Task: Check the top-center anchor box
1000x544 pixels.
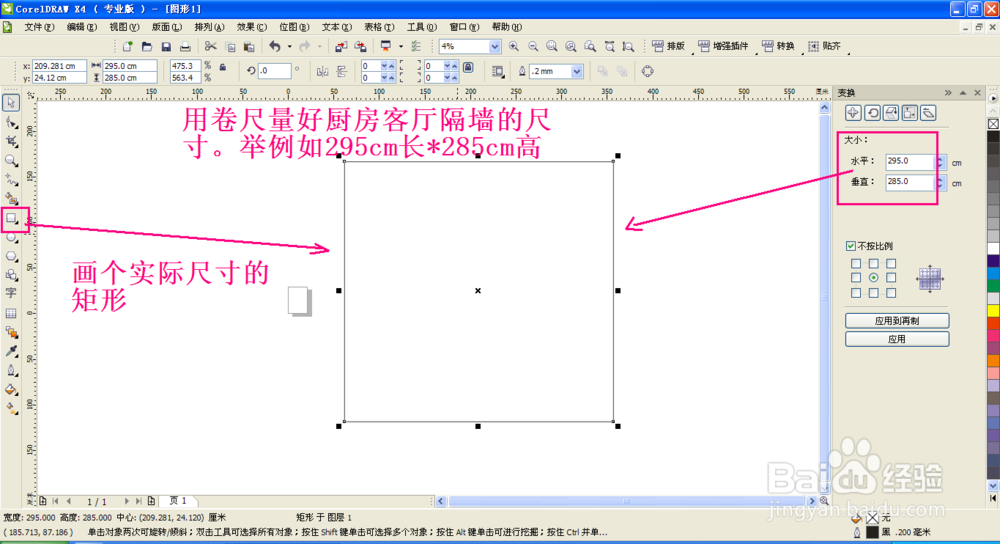Action: [x=873, y=263]
